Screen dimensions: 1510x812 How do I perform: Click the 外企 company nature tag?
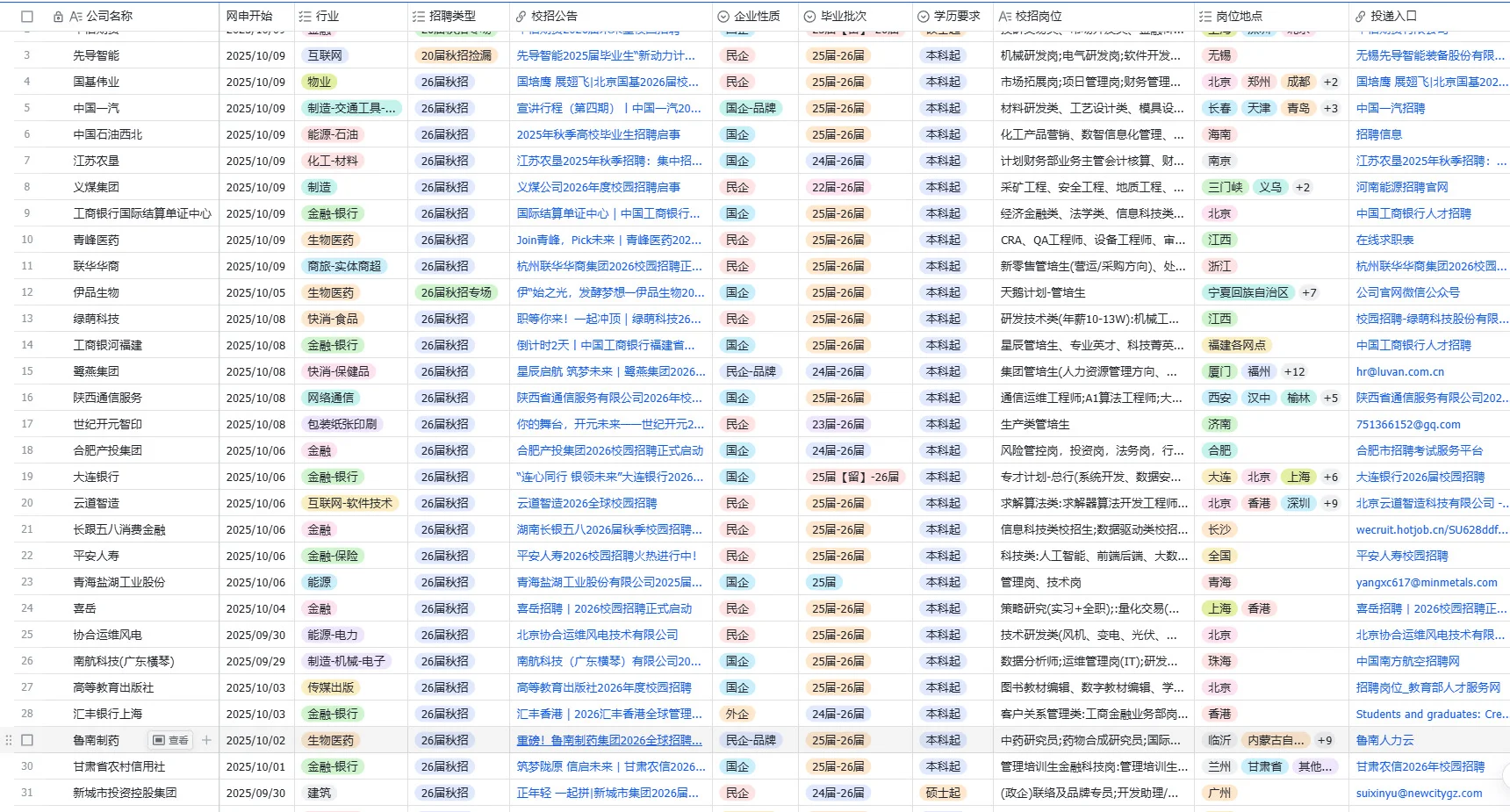pos(737,714)
